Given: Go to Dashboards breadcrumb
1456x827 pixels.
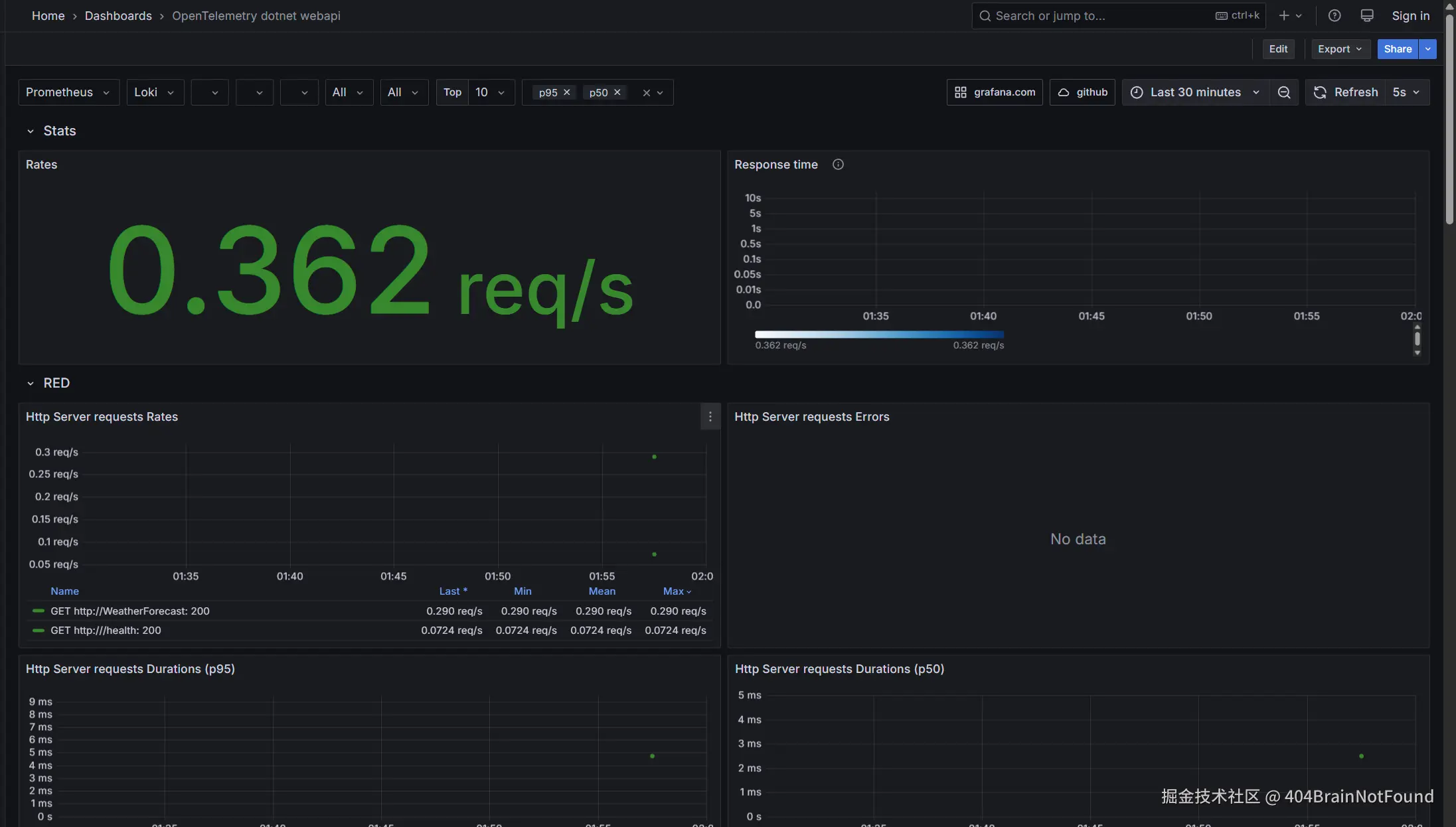Looking at the screenshot, I should tap(118, 16).
